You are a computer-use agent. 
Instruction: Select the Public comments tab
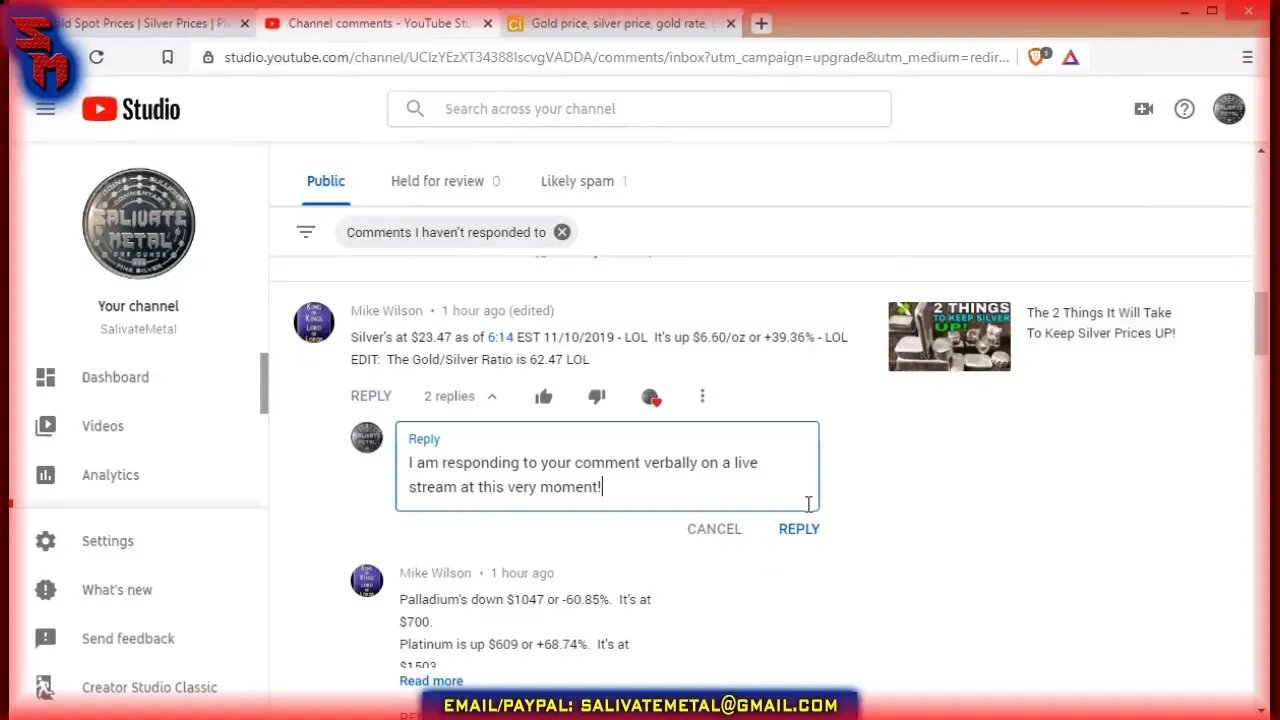click(x=326, y=181)
